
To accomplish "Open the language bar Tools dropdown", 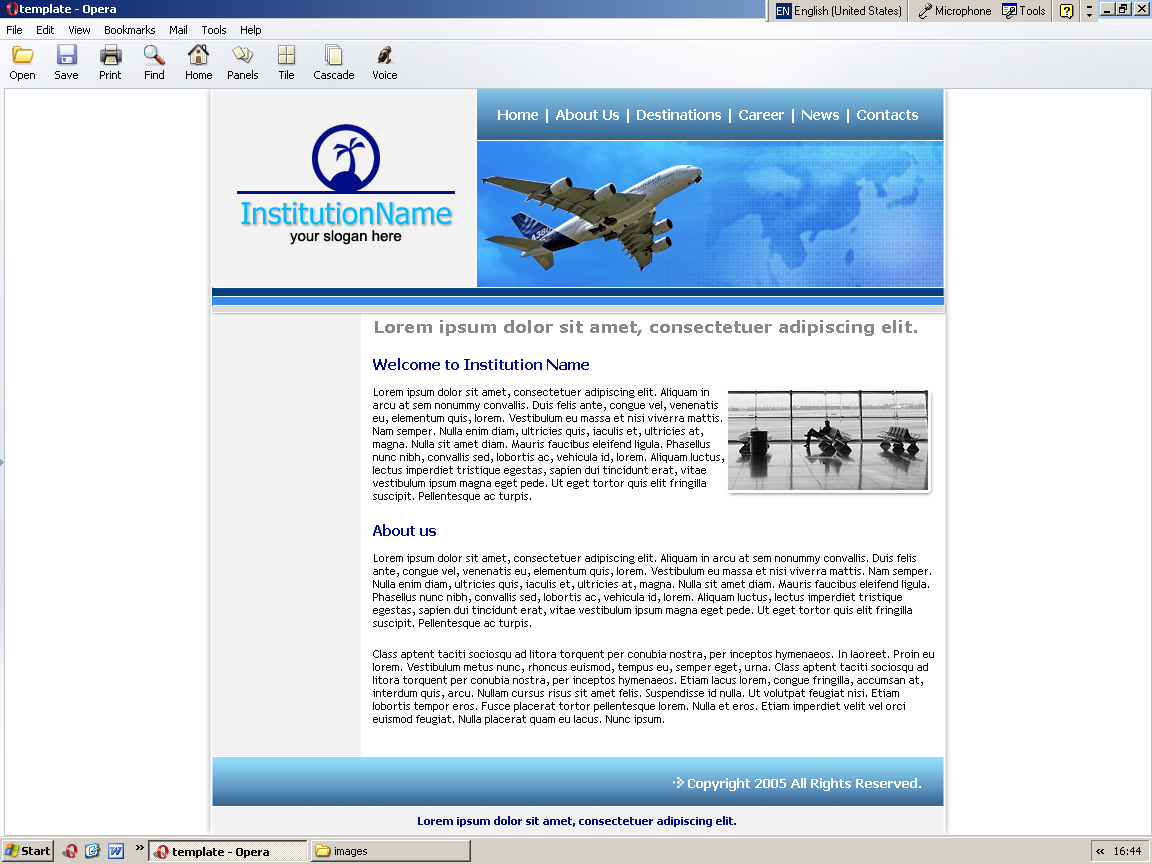I will [1024, 11].
